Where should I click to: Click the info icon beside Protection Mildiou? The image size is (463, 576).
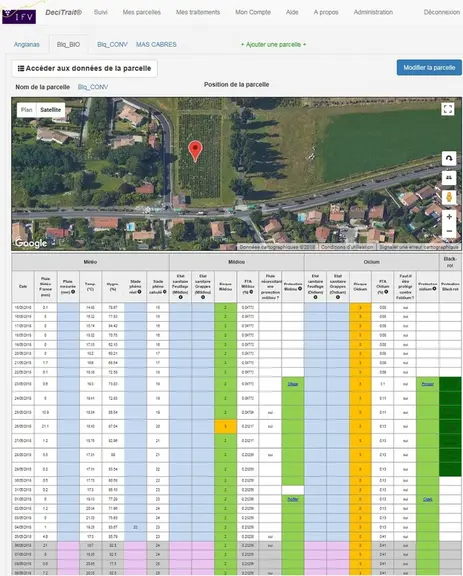300,289
